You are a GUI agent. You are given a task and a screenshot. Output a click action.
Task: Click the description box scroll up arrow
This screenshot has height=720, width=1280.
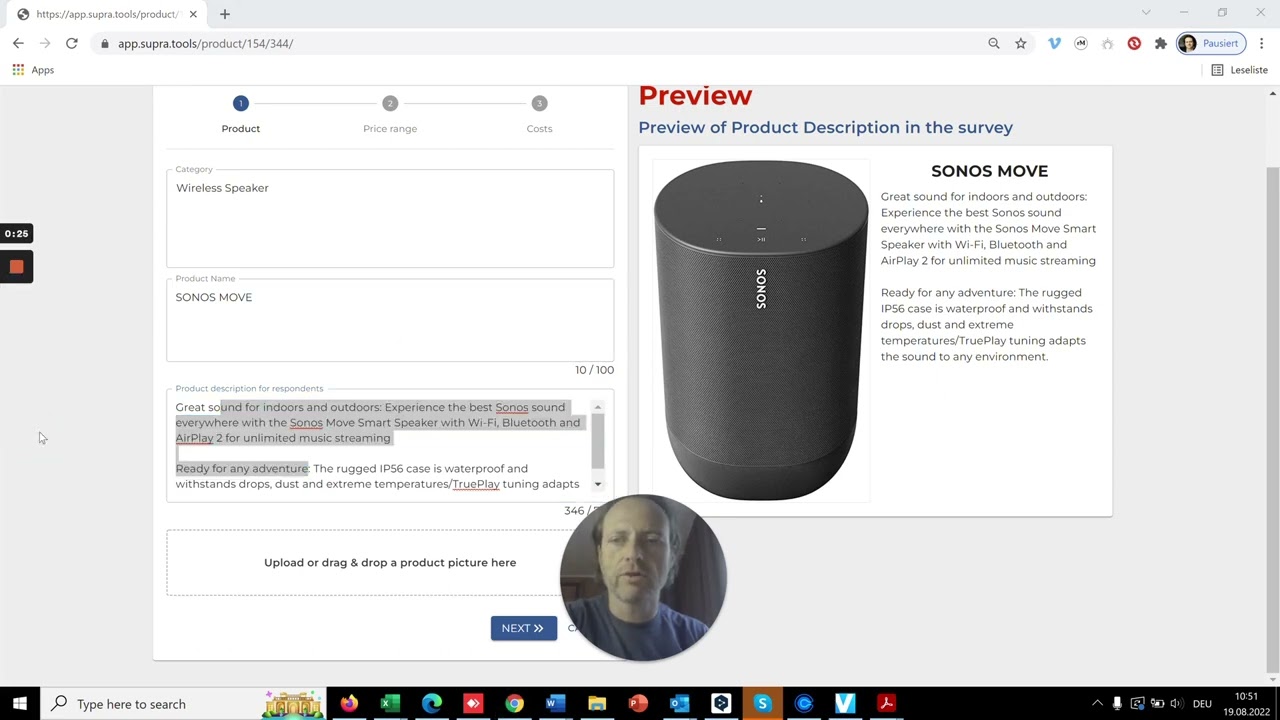coord(598,407)
